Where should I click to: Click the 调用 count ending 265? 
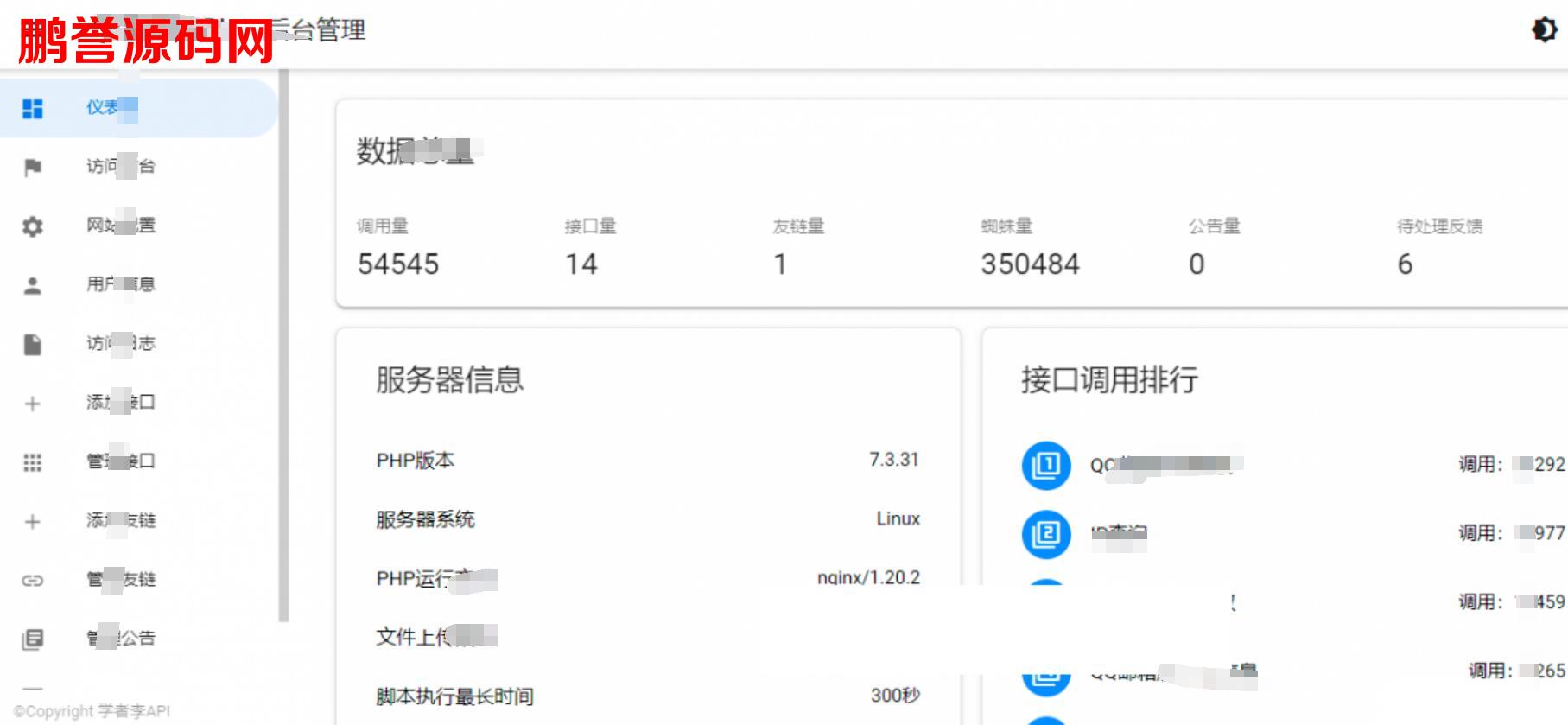pyautogui.click(x=1517, y=670)
